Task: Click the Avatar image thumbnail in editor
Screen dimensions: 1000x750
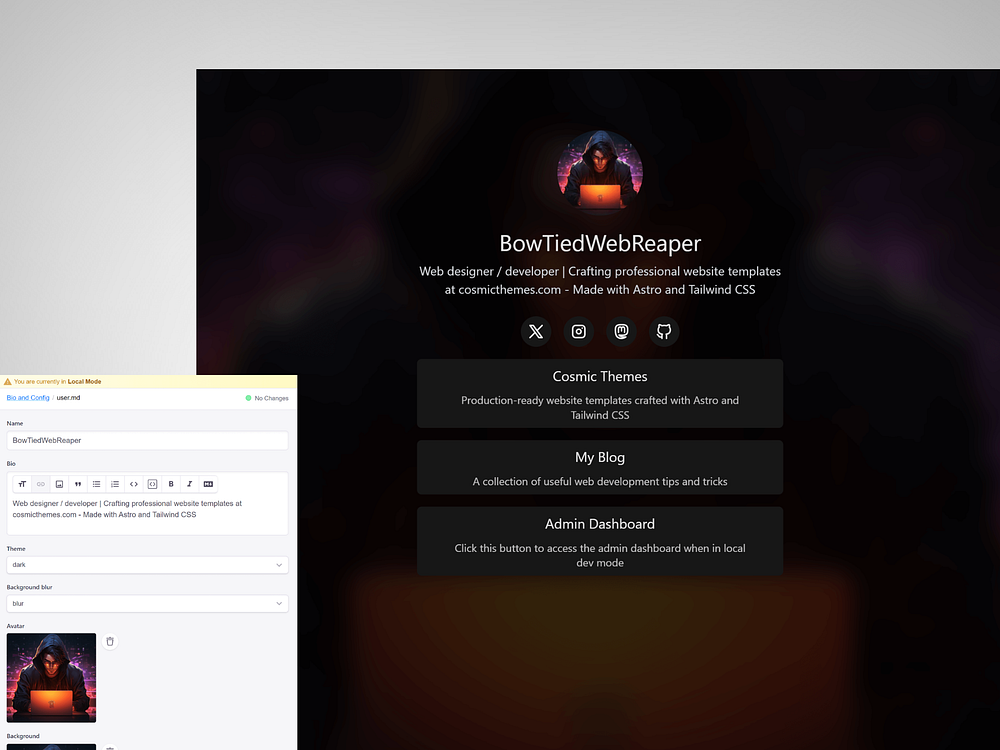Action: pos(51,677)
